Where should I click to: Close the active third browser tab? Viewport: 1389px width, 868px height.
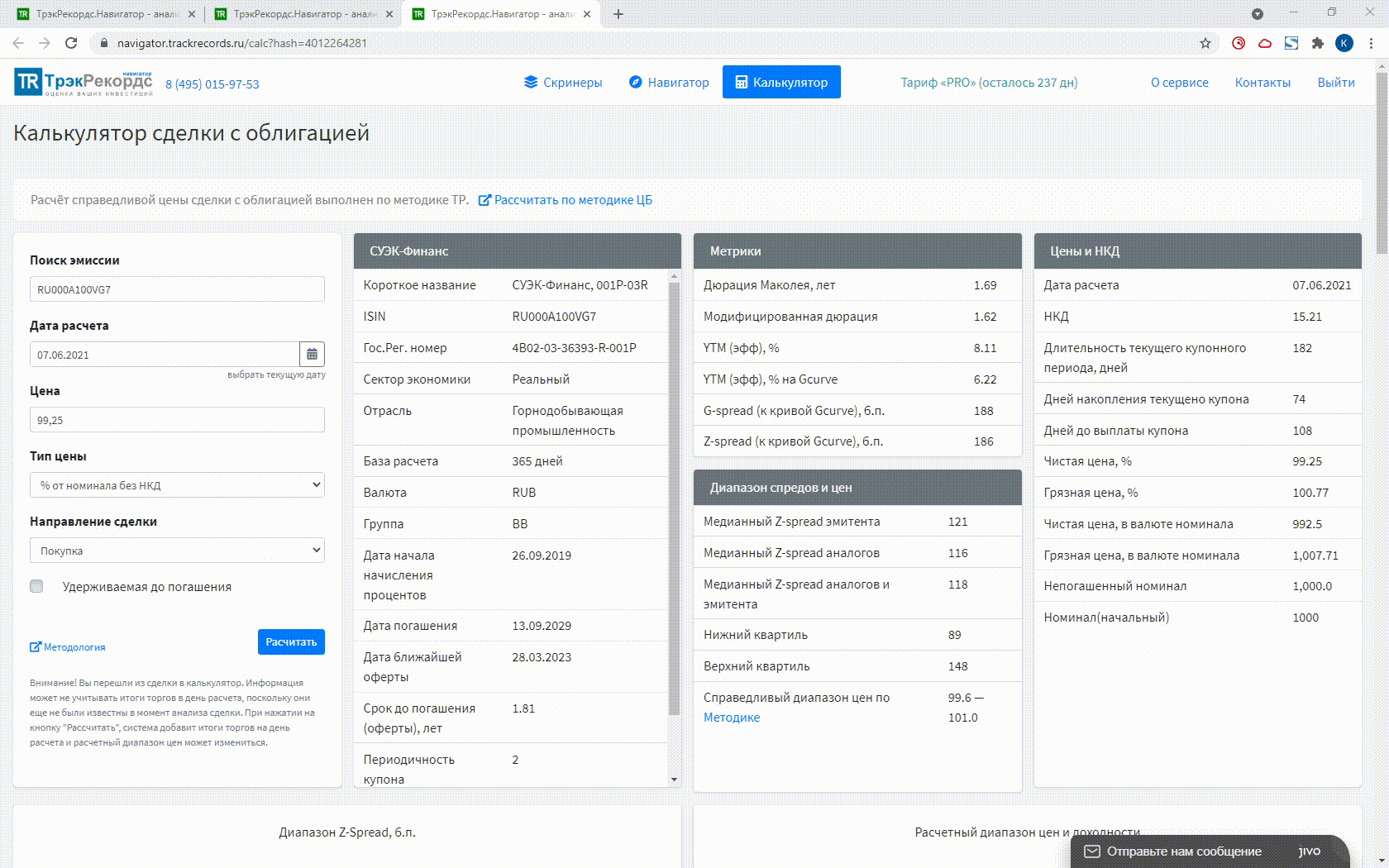(x=587, y=14)
